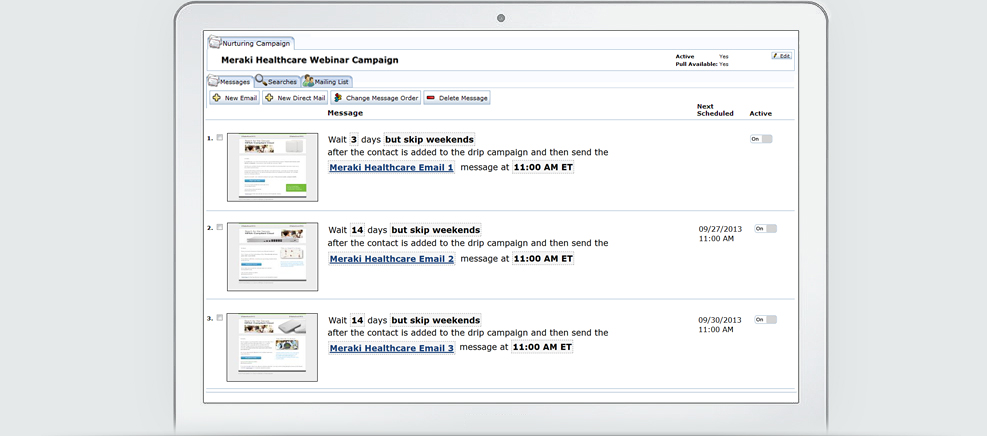Click the 09/30/2013 next scheduled date
Image resolution: width=987 pixels, height=436 pixels.
(720, 320)
